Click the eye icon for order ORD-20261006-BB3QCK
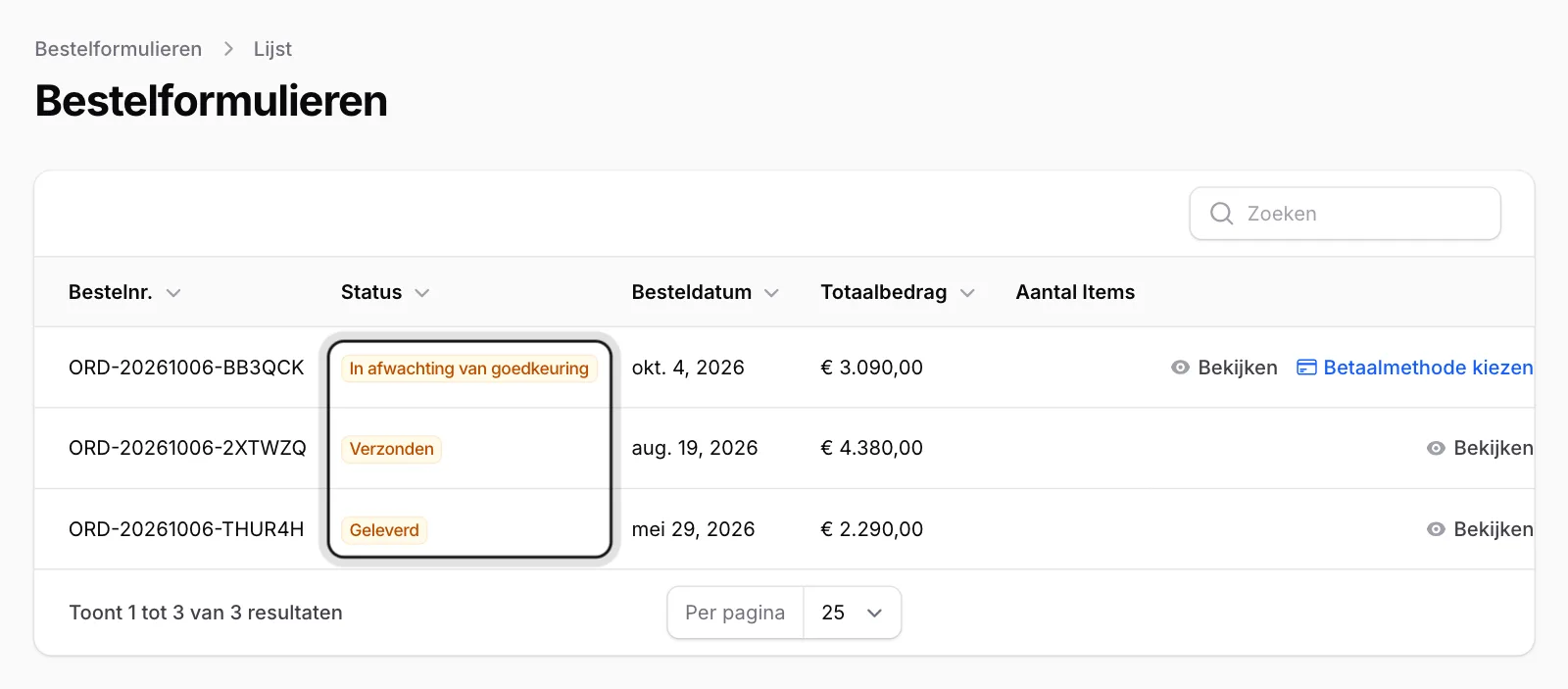 [x=1180, y=368]
